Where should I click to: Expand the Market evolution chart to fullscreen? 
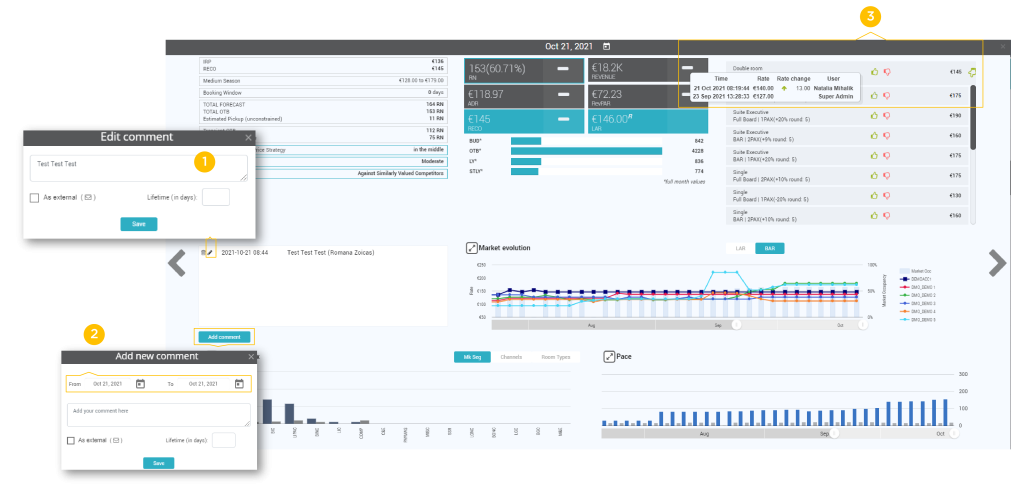[472, 248]
